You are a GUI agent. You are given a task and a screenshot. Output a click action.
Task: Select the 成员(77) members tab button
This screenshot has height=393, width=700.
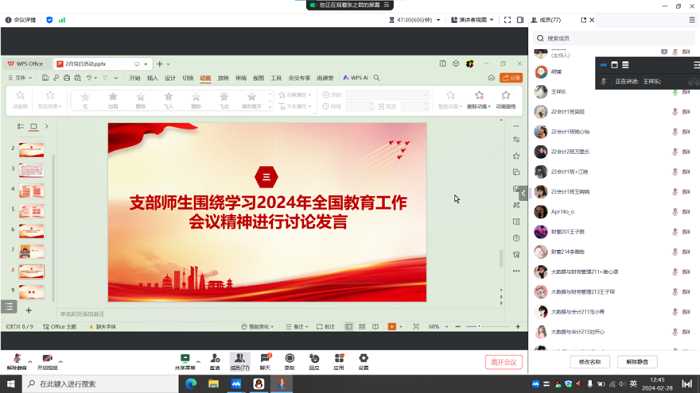239,361
